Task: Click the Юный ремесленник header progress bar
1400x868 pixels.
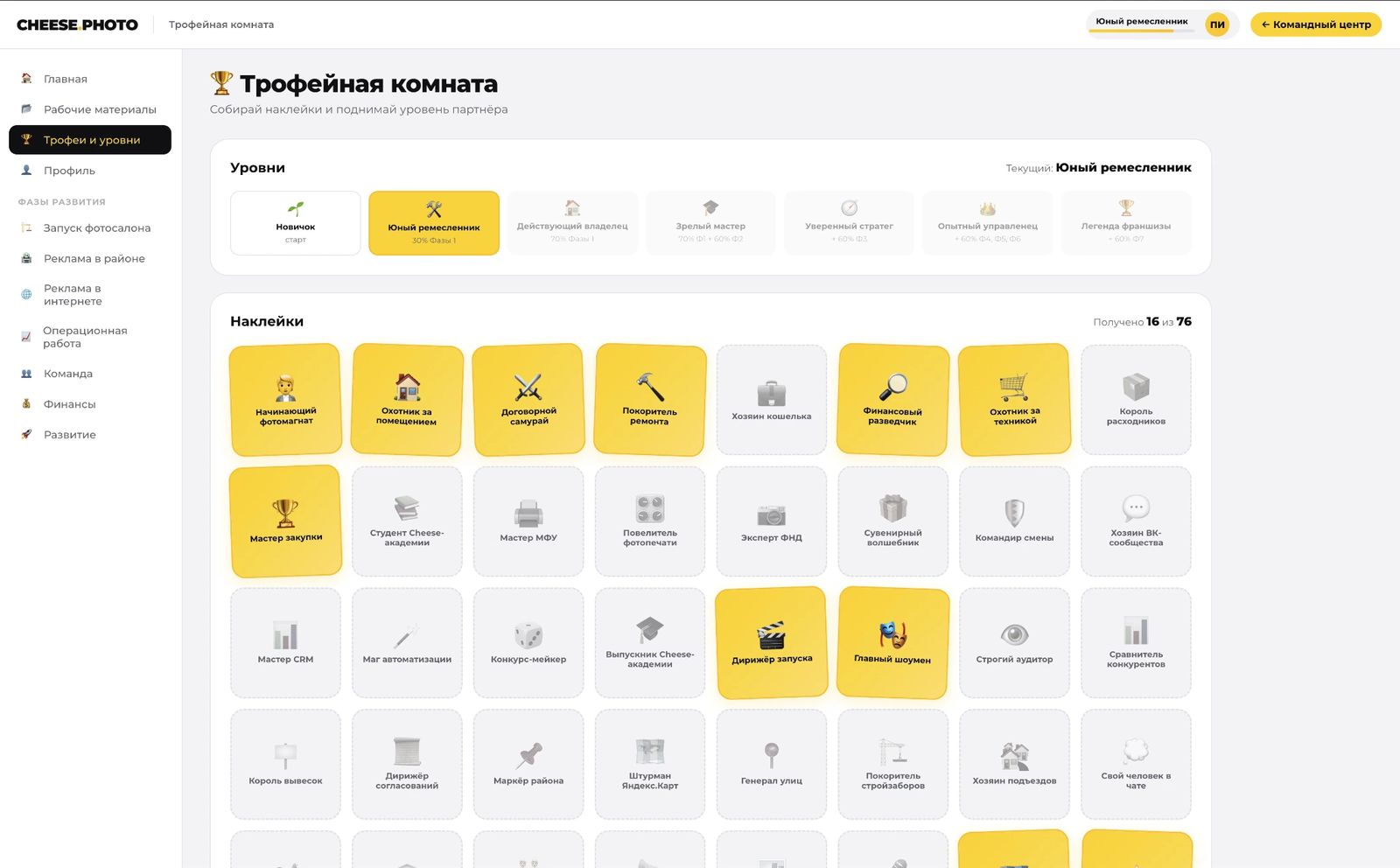Action: pyautogui.click(x=1141, y=31)
